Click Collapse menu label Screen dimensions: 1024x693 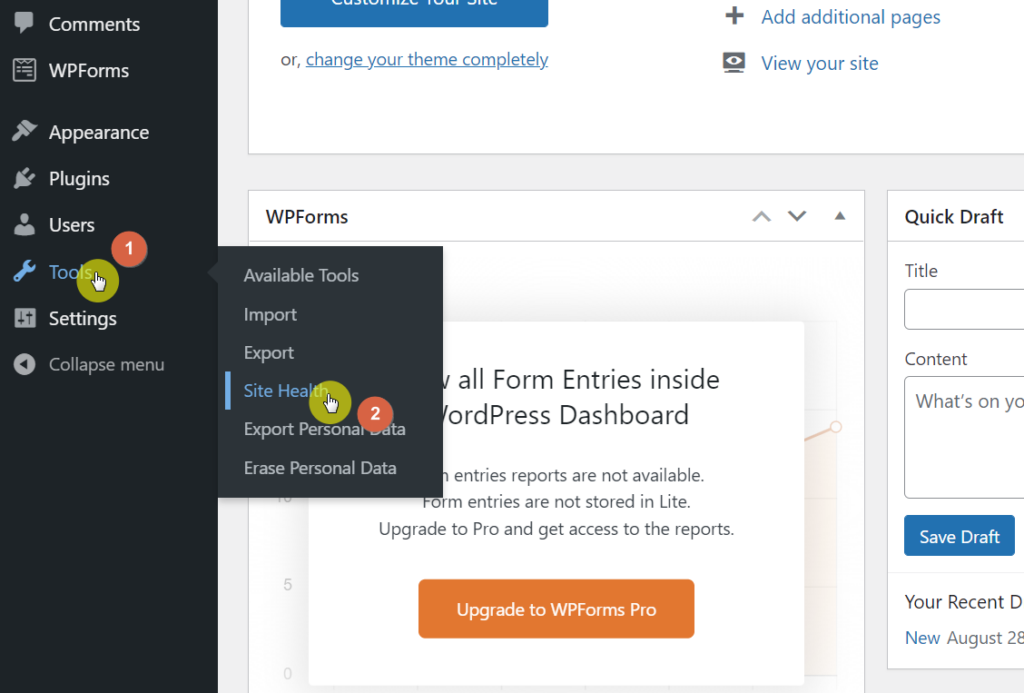(106, 364)
